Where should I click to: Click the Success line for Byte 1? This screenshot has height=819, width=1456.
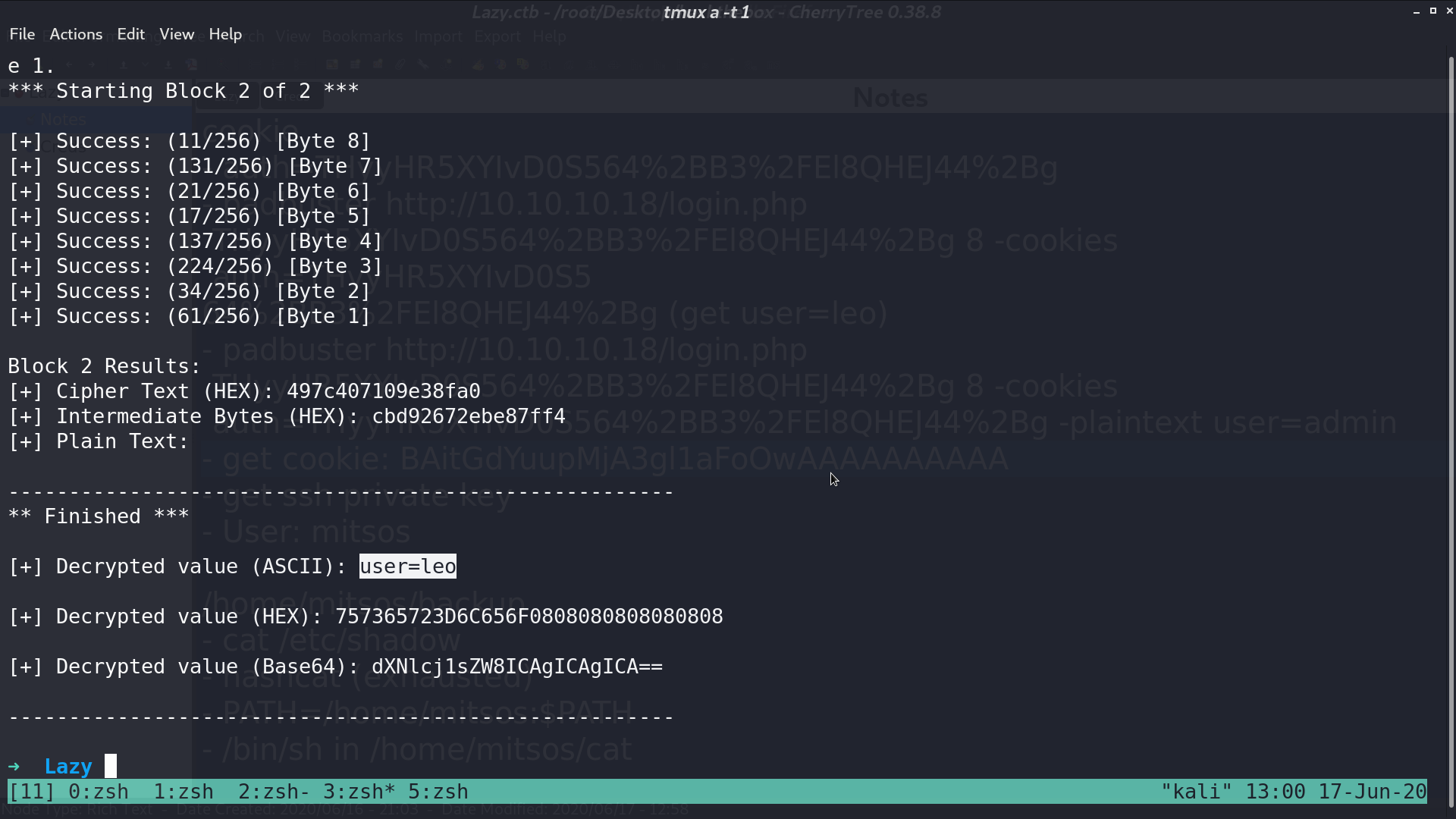[x=190, y=316]
